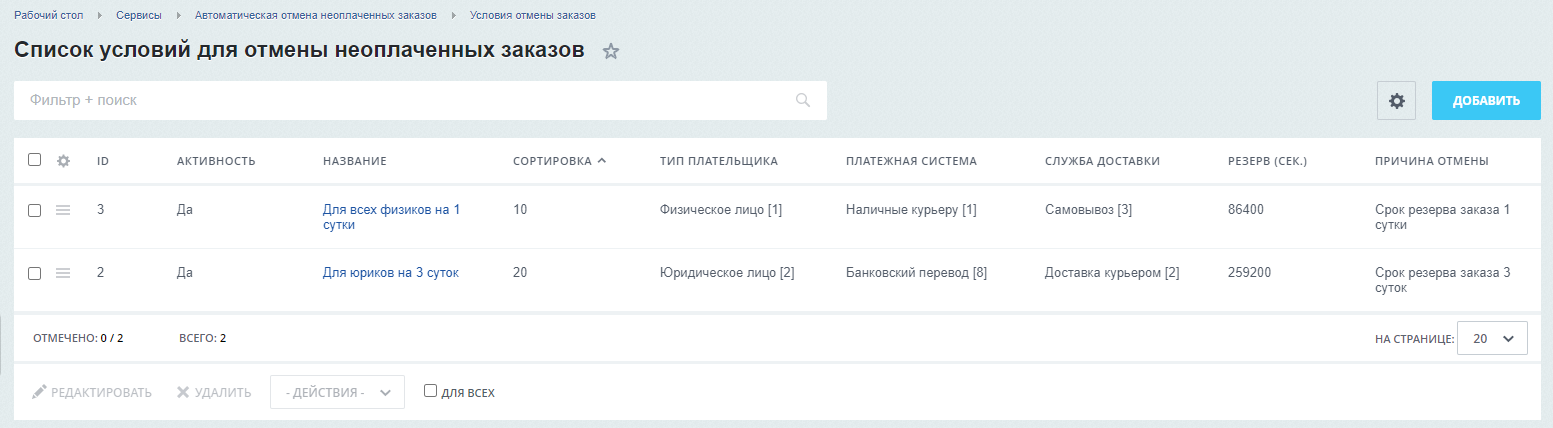Open column settings gear in table header
Screen dimensions: 1553x428
coord(63,161)
